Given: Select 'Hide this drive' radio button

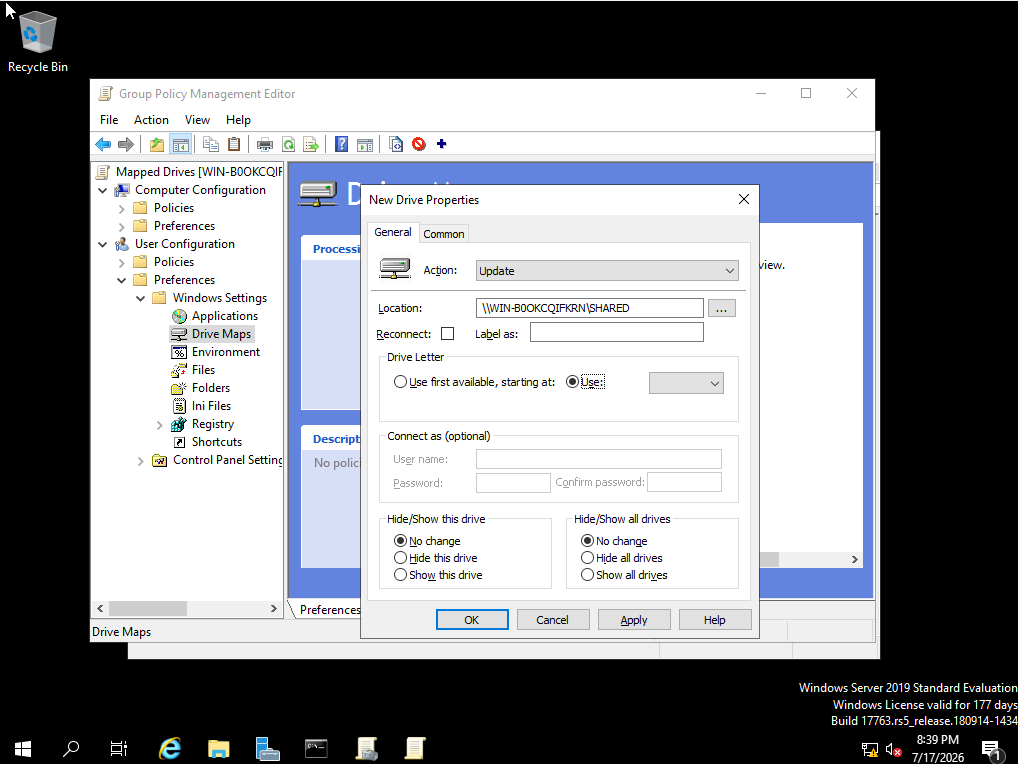Looking at the screenshot, I should pos(401,558).
